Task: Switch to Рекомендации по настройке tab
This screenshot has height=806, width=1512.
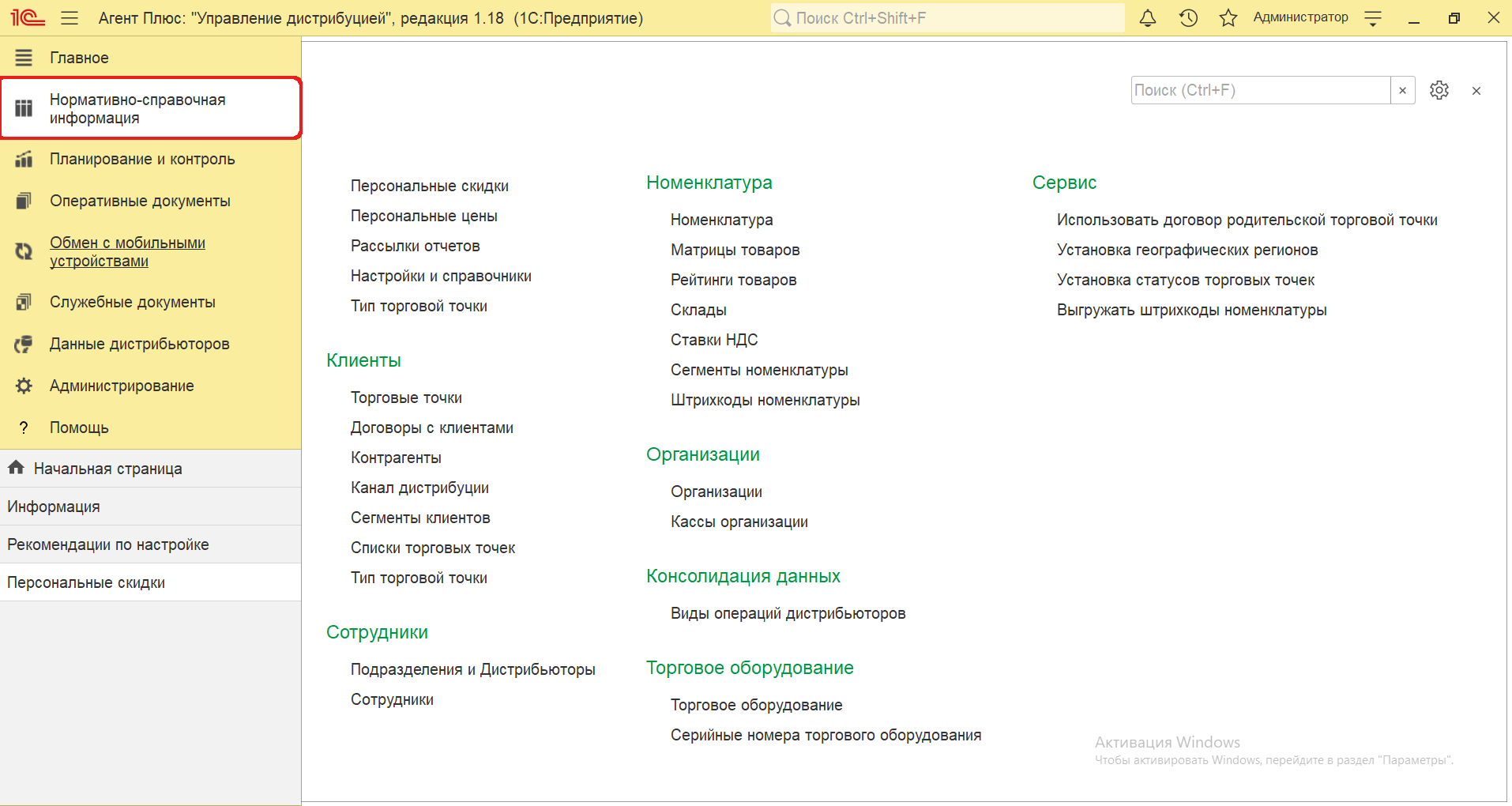Action: 108,544
